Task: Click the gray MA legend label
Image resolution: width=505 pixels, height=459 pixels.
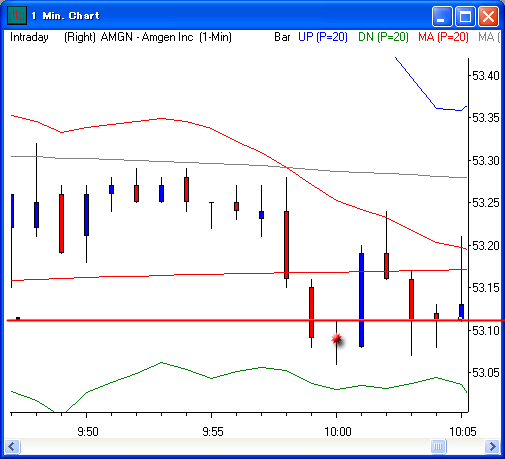Action: [x=489, y=37]
